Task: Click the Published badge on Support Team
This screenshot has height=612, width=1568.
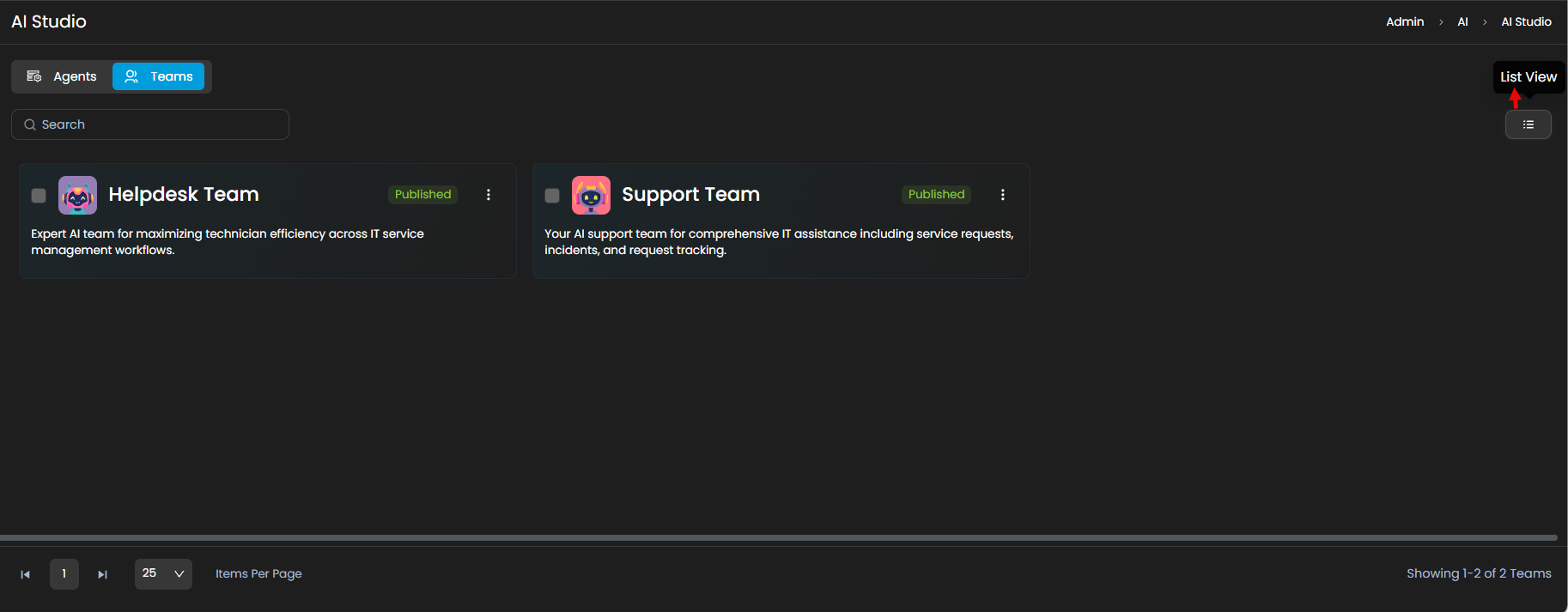Action: point(936,194)
